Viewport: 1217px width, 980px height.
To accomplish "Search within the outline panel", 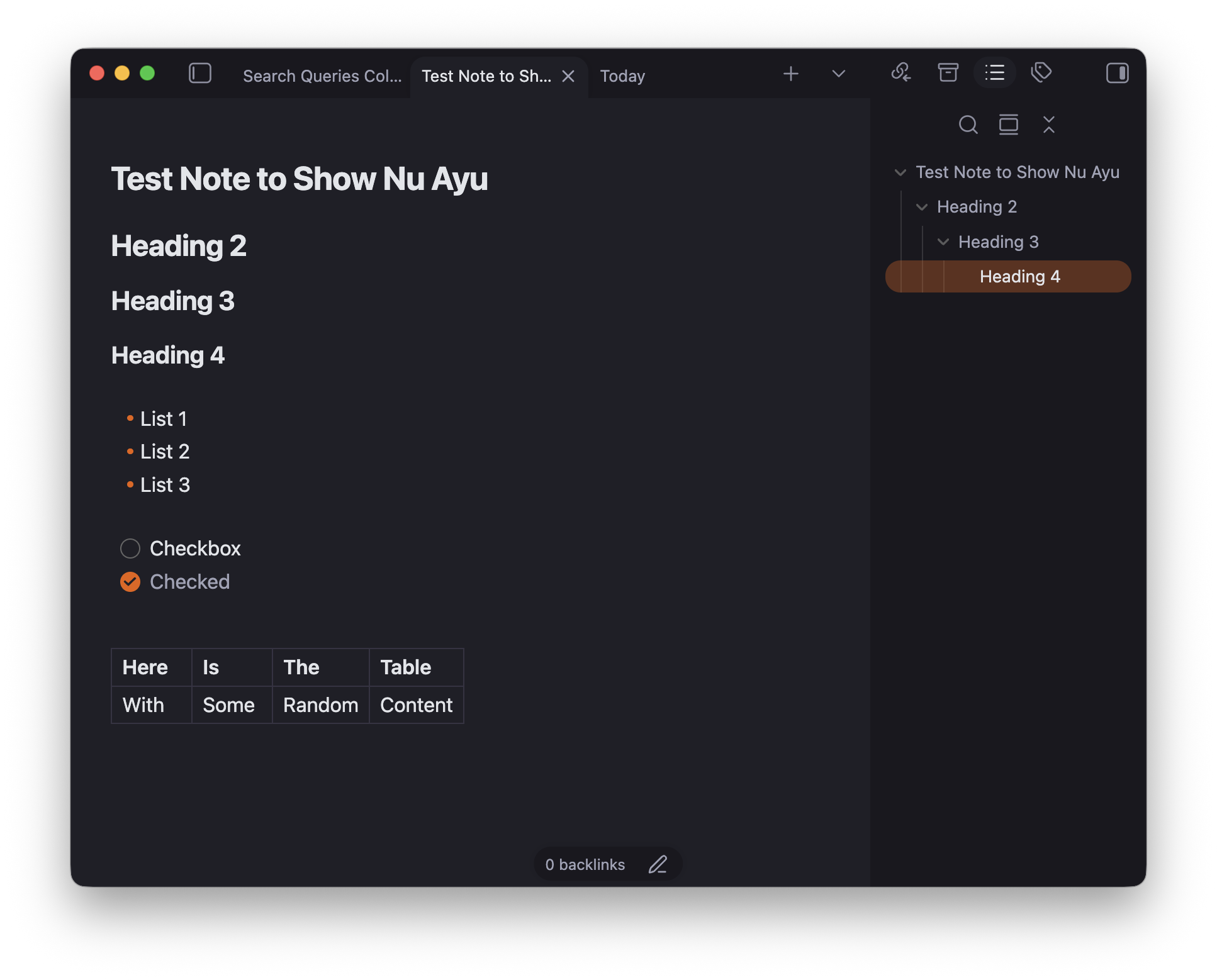I will 968,125.
